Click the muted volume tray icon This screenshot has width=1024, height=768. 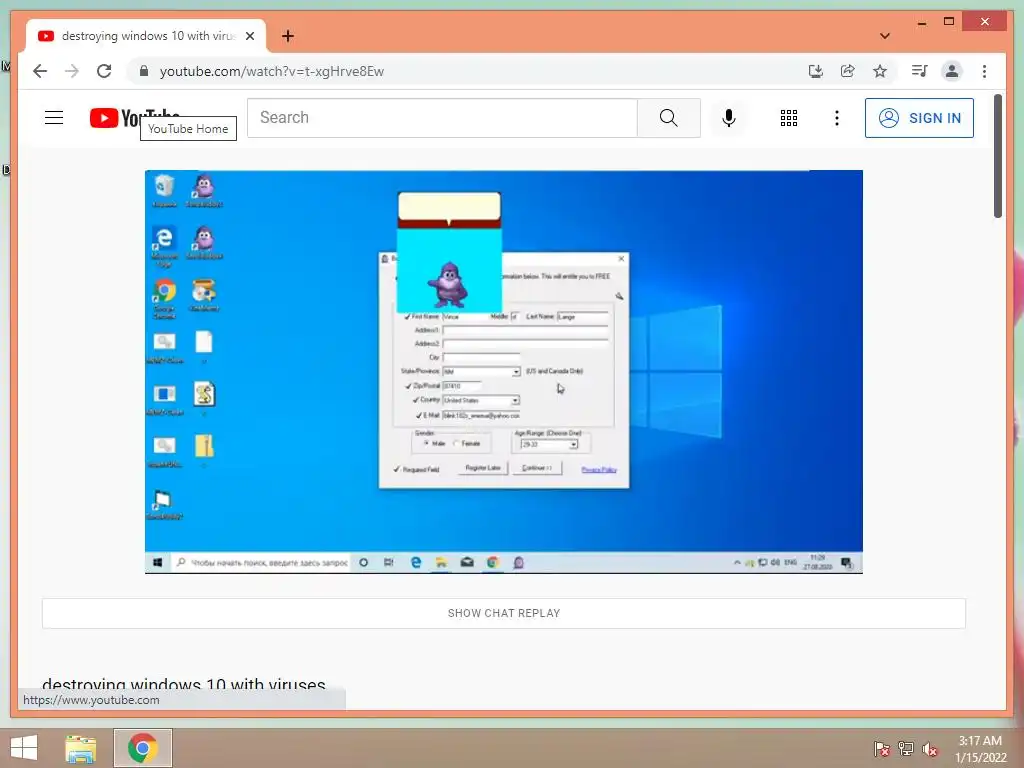(930, 748)
